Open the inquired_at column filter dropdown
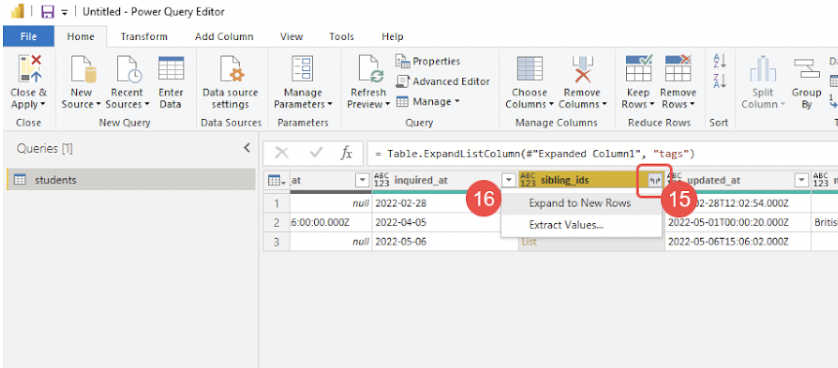The height and width of the screenshot is (368, 838). (x=508, y=181)
